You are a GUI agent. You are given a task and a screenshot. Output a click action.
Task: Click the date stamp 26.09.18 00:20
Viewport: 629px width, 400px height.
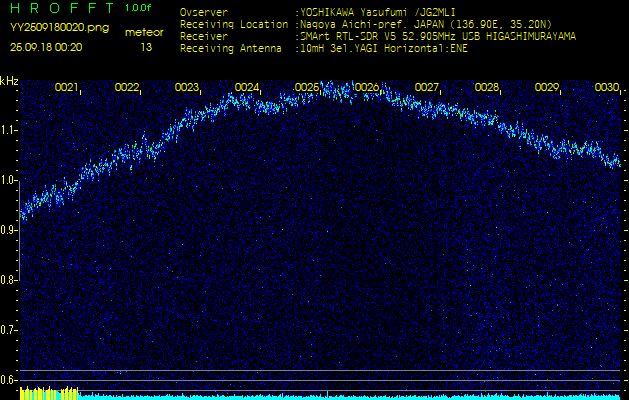47,47
